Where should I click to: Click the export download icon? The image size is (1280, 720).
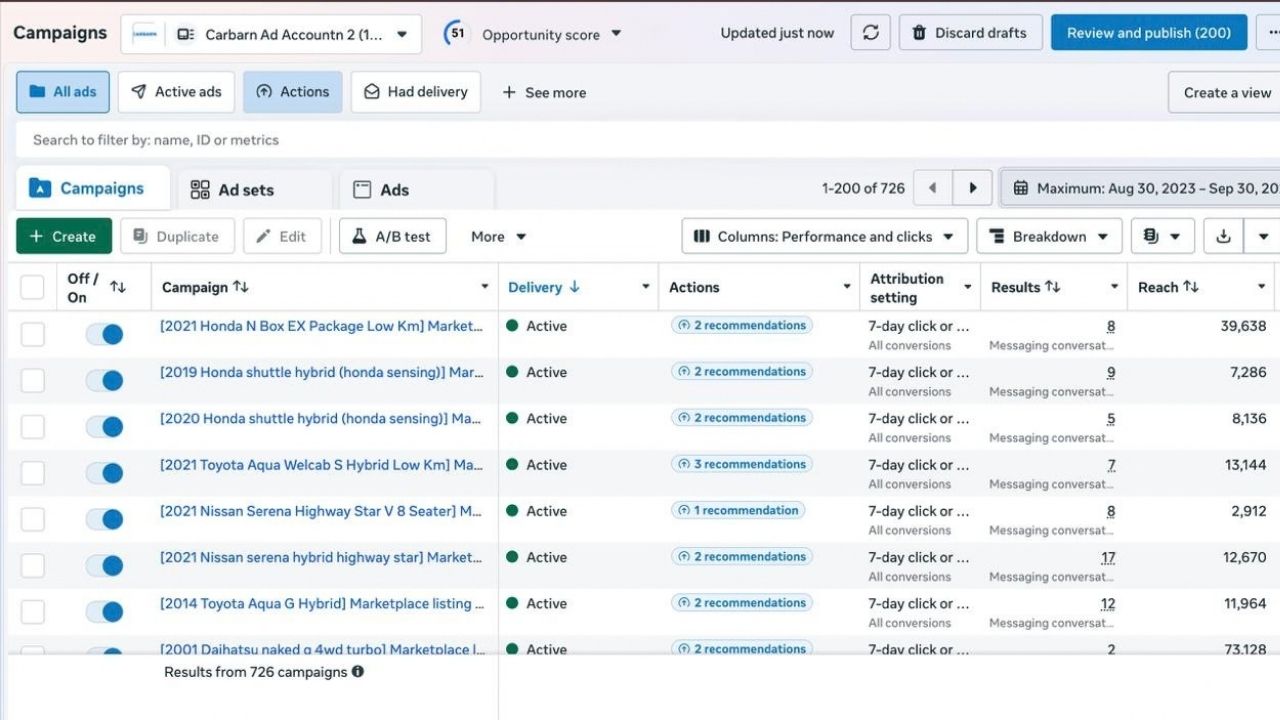tap(1223, 237)
